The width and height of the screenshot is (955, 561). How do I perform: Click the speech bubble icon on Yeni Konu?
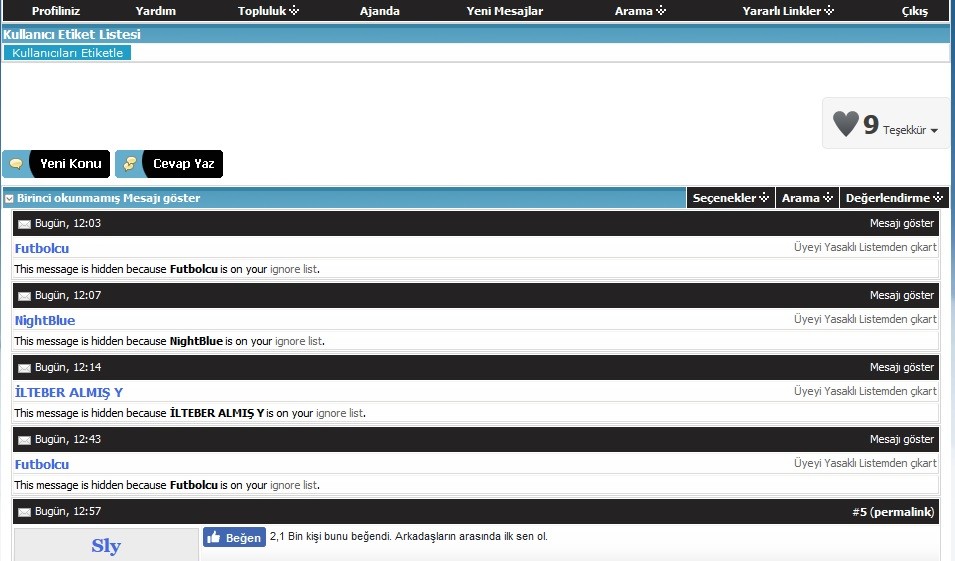pyautogui.click(x=16, y=164)
